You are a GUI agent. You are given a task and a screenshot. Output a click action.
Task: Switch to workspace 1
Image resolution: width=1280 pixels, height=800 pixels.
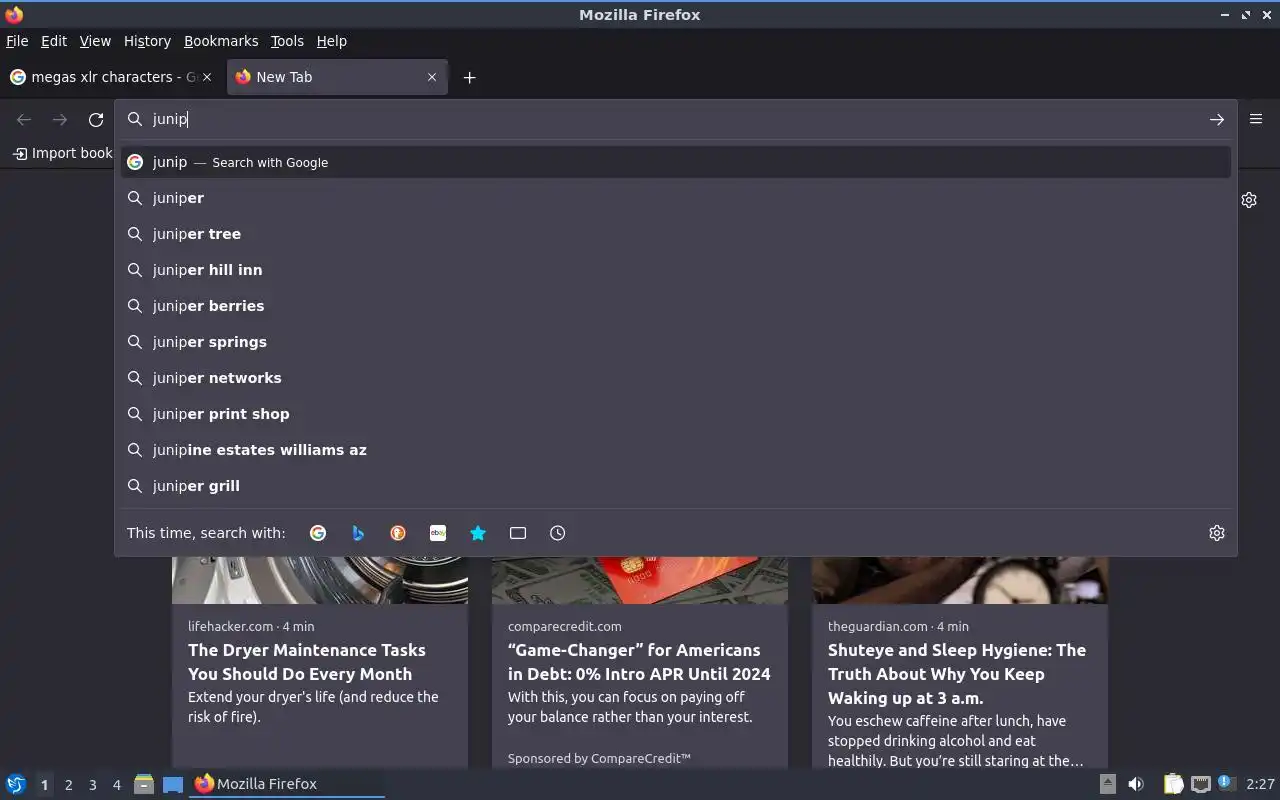tap(44, 785)
